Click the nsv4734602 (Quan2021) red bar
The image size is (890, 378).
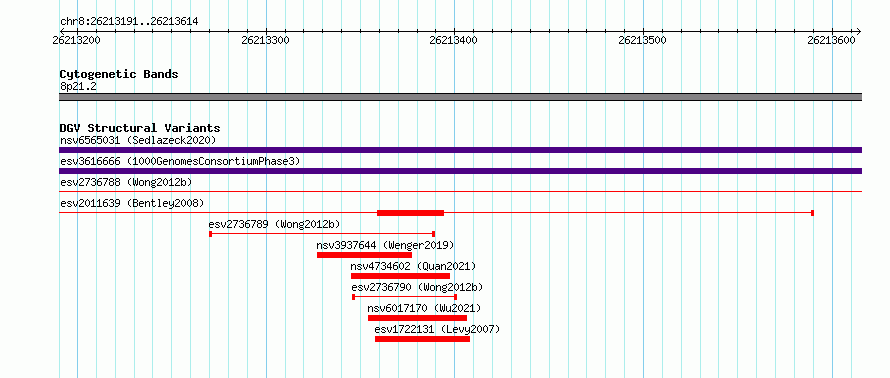400,276
